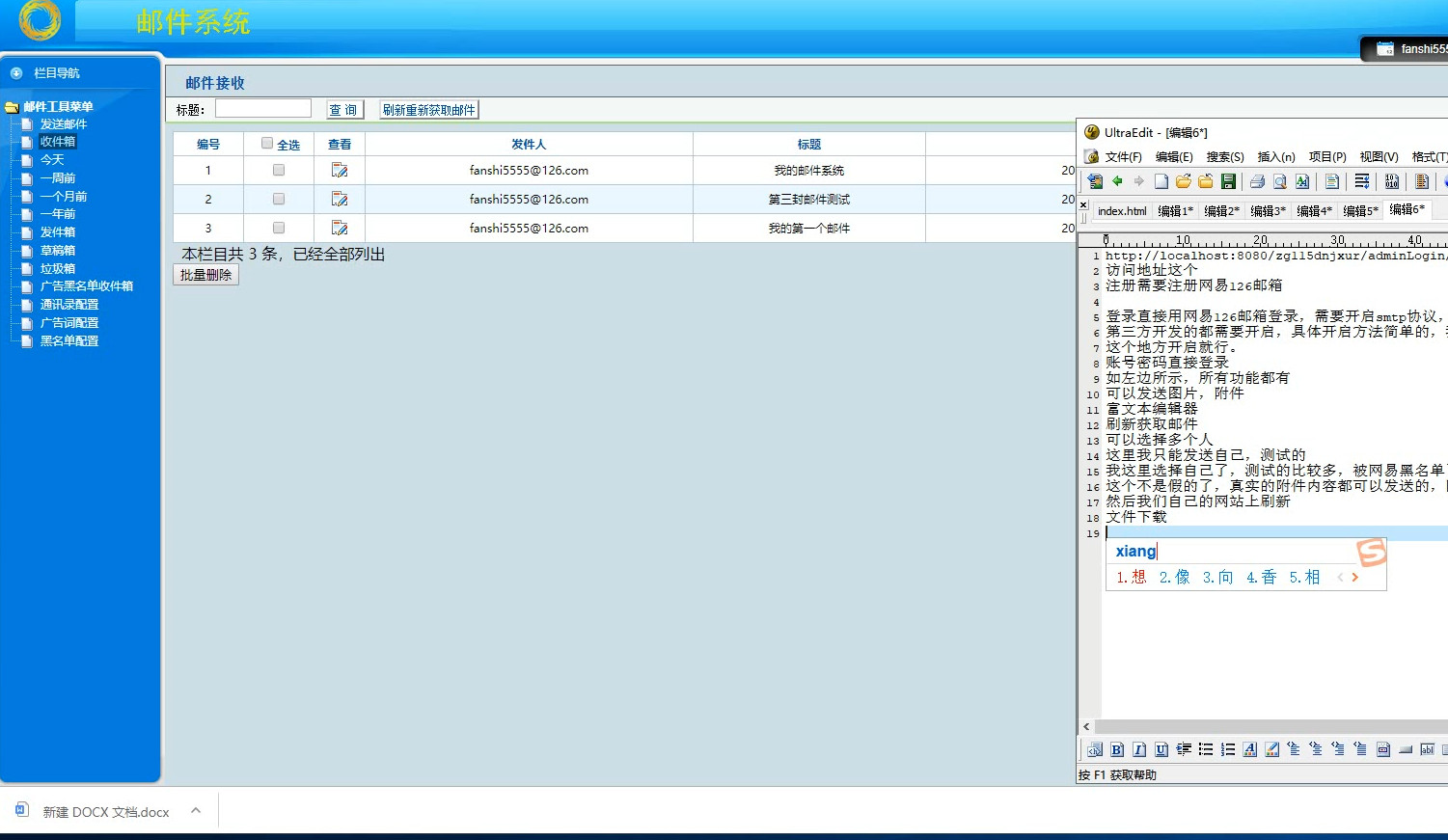This screenshot has height=840, width=1448.
Task: Create new file in UltraEdit toolbar
Action: click(1161, 181)
